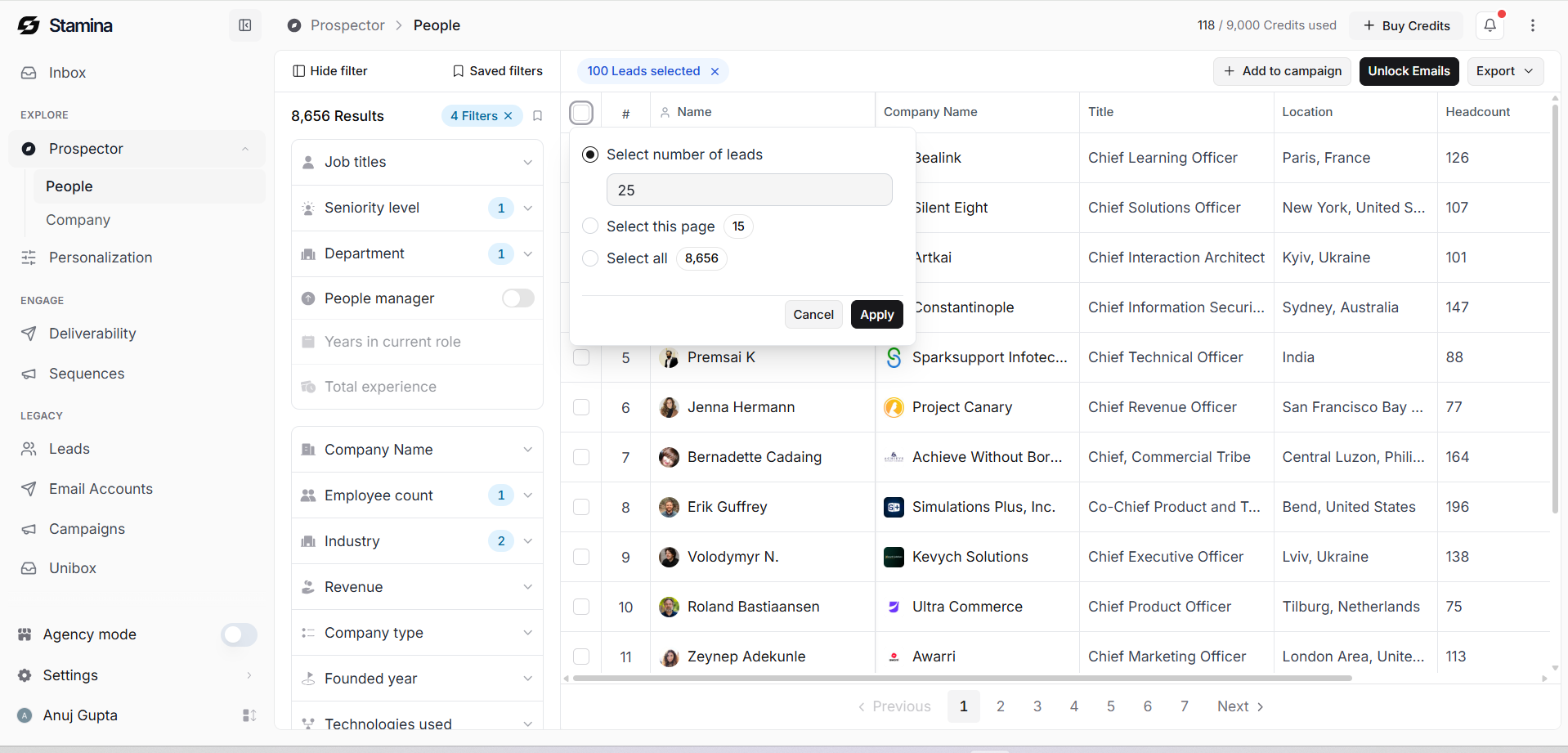Select the row checkbox for Erik Guffrey
Screen dimensions: 1568x753
point(581,507)
